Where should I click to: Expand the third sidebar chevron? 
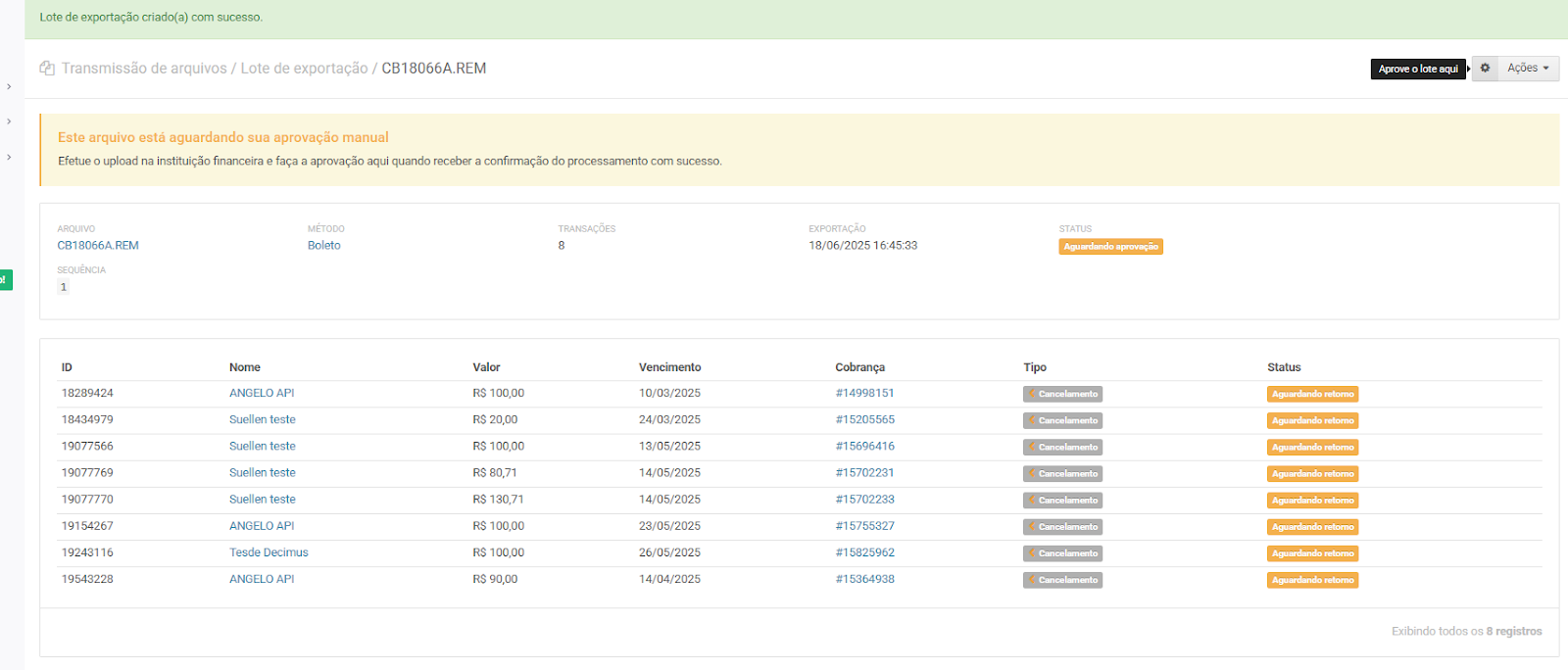9,158
